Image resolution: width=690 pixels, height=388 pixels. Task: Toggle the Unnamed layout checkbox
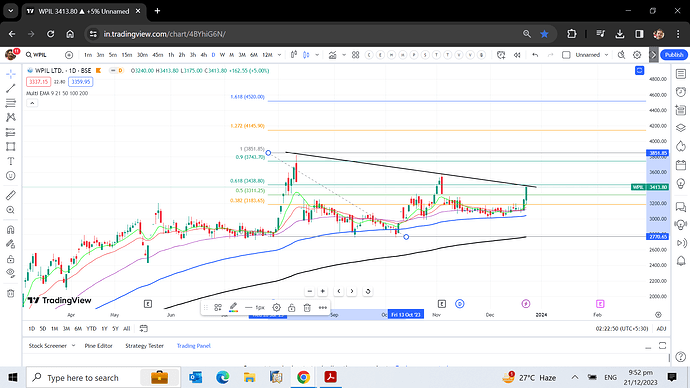pos(566,55)
